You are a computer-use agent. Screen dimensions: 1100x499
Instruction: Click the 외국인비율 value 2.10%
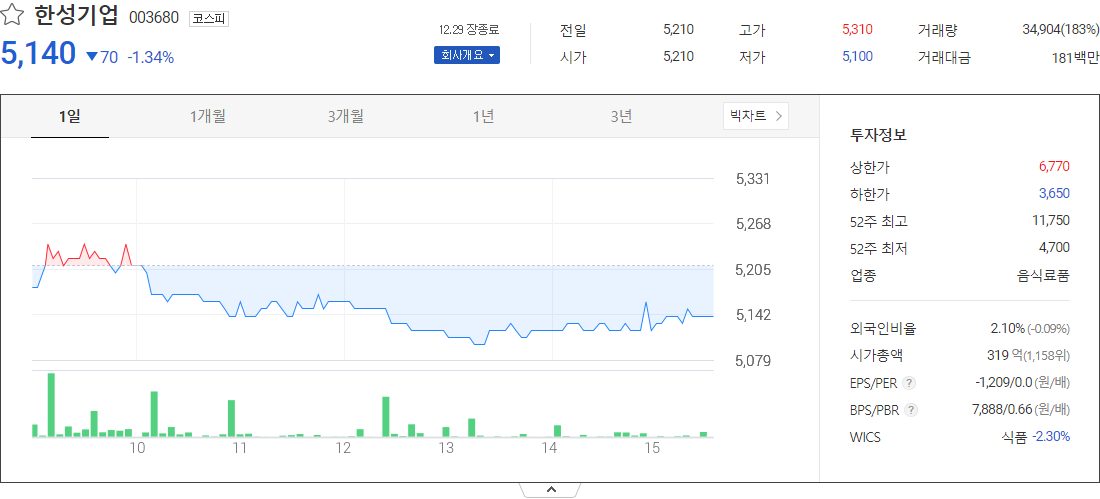1008,328
